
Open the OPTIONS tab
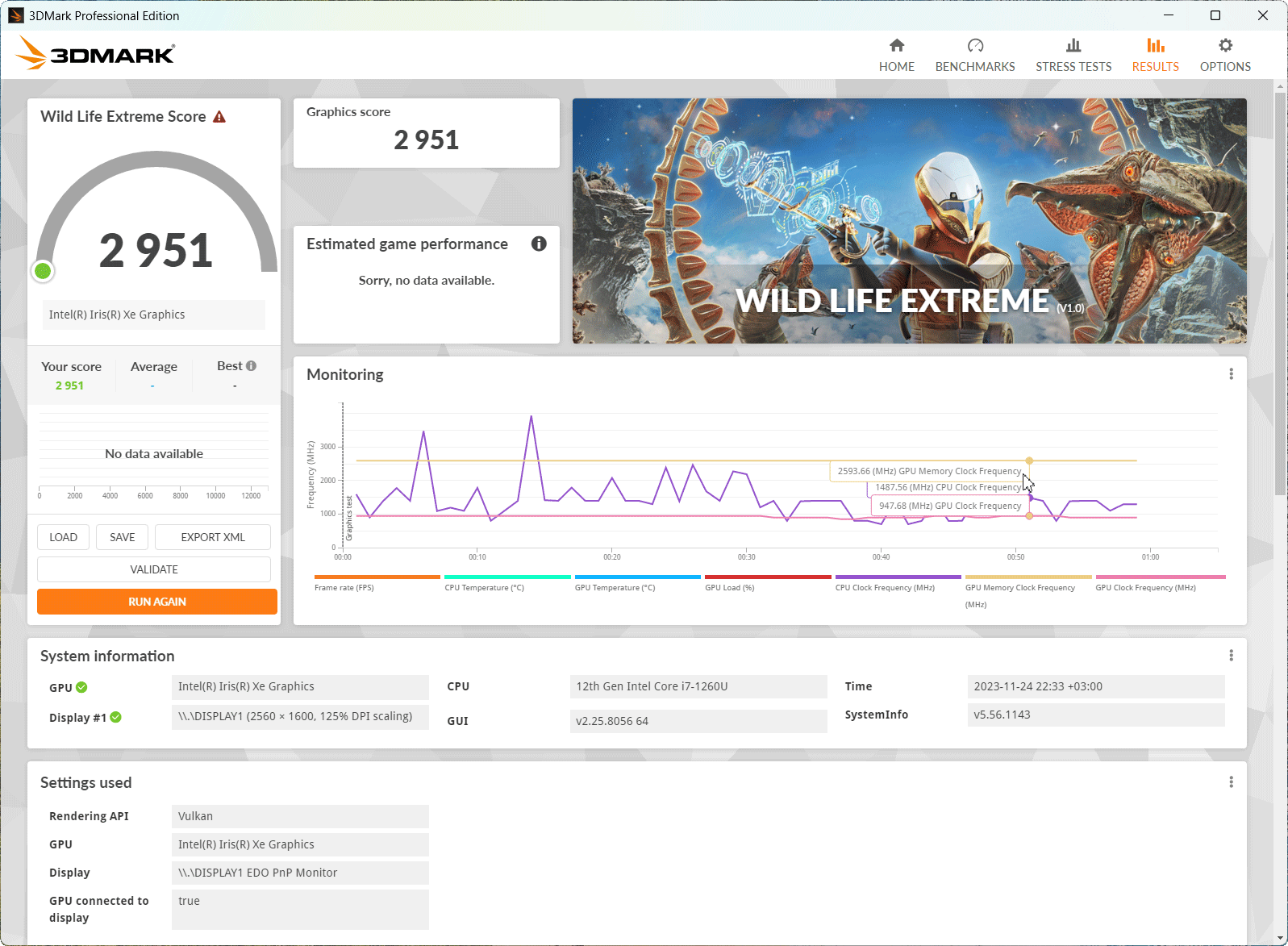tap(1225, 55)
